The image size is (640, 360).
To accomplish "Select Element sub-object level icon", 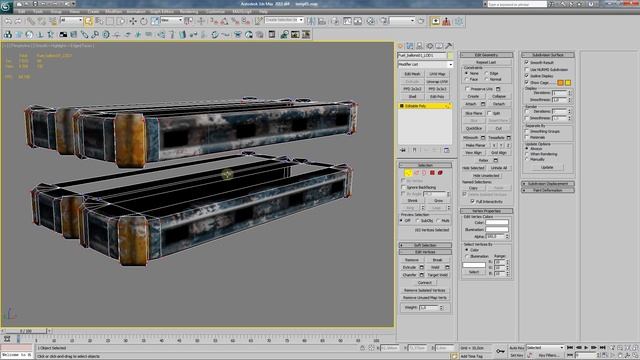I will 440,173.
